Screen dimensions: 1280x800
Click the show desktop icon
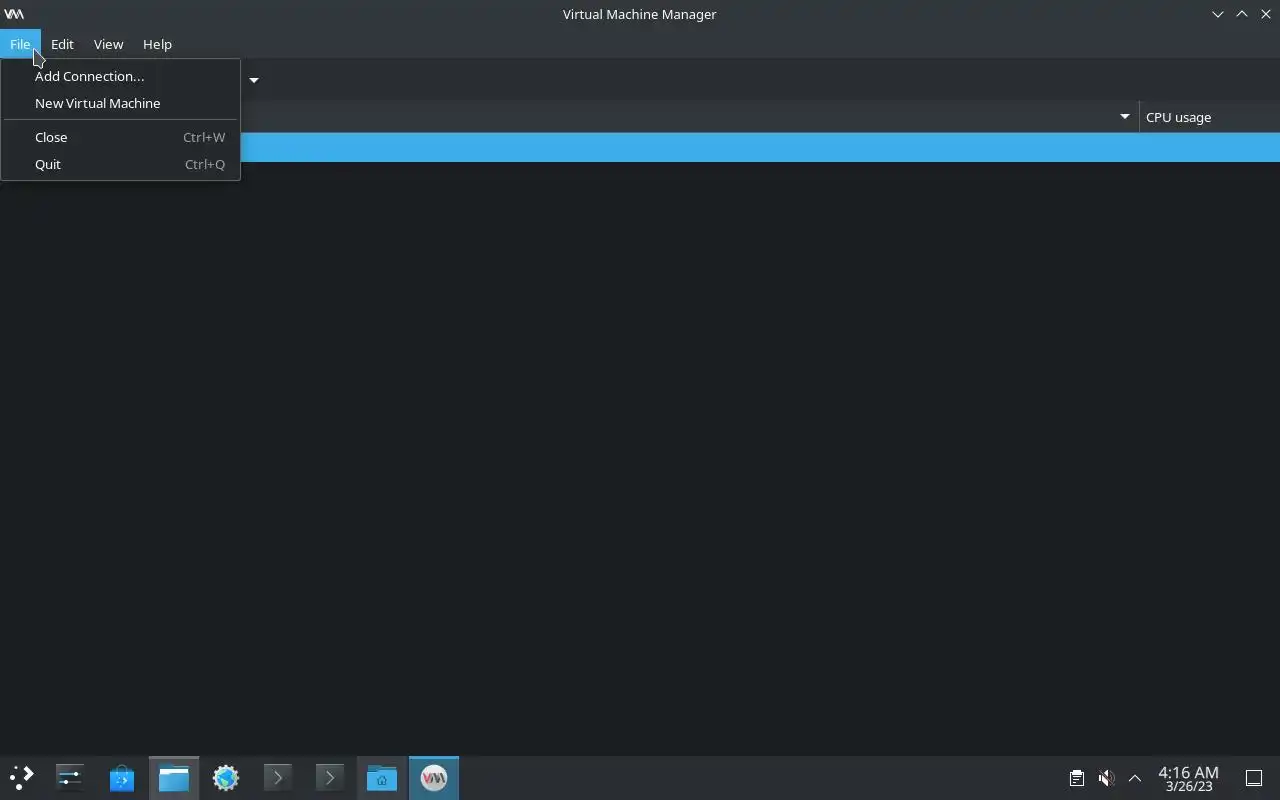coord(1254,778)
